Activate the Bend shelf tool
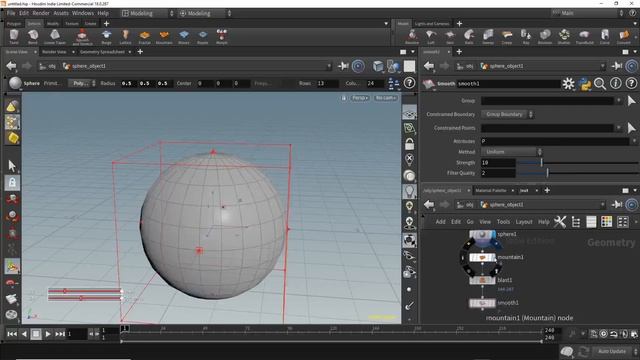Viewport: 640px width, 360px height. 33,37
